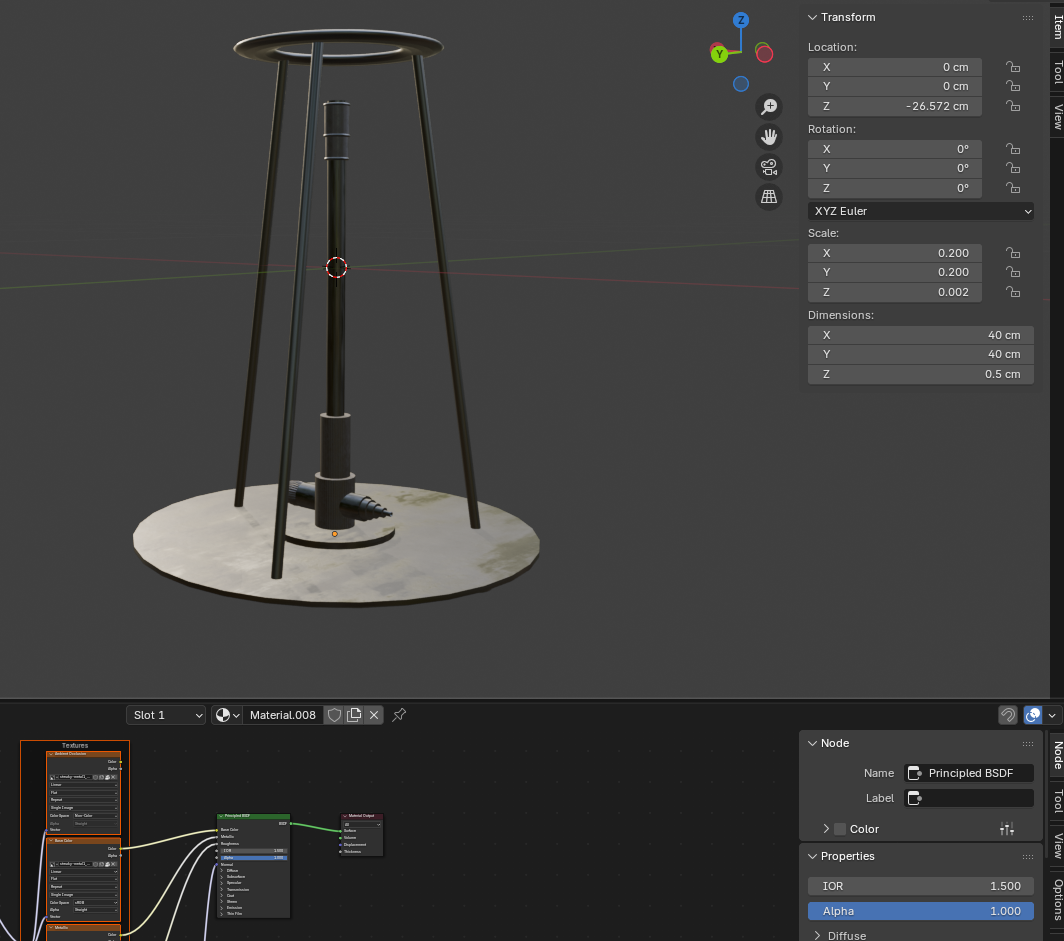This screenshot has width=1064, height=941.
Task: Click the pan view hand icon
Action: click(x=768, y=136)
